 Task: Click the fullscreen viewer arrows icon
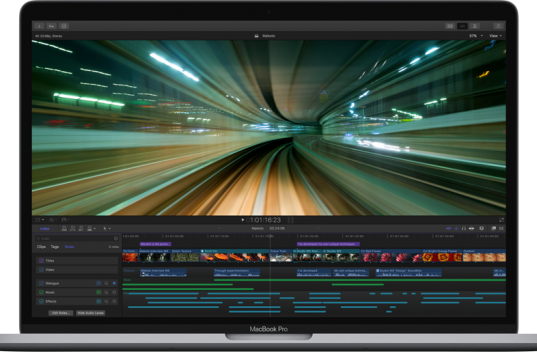501,220
